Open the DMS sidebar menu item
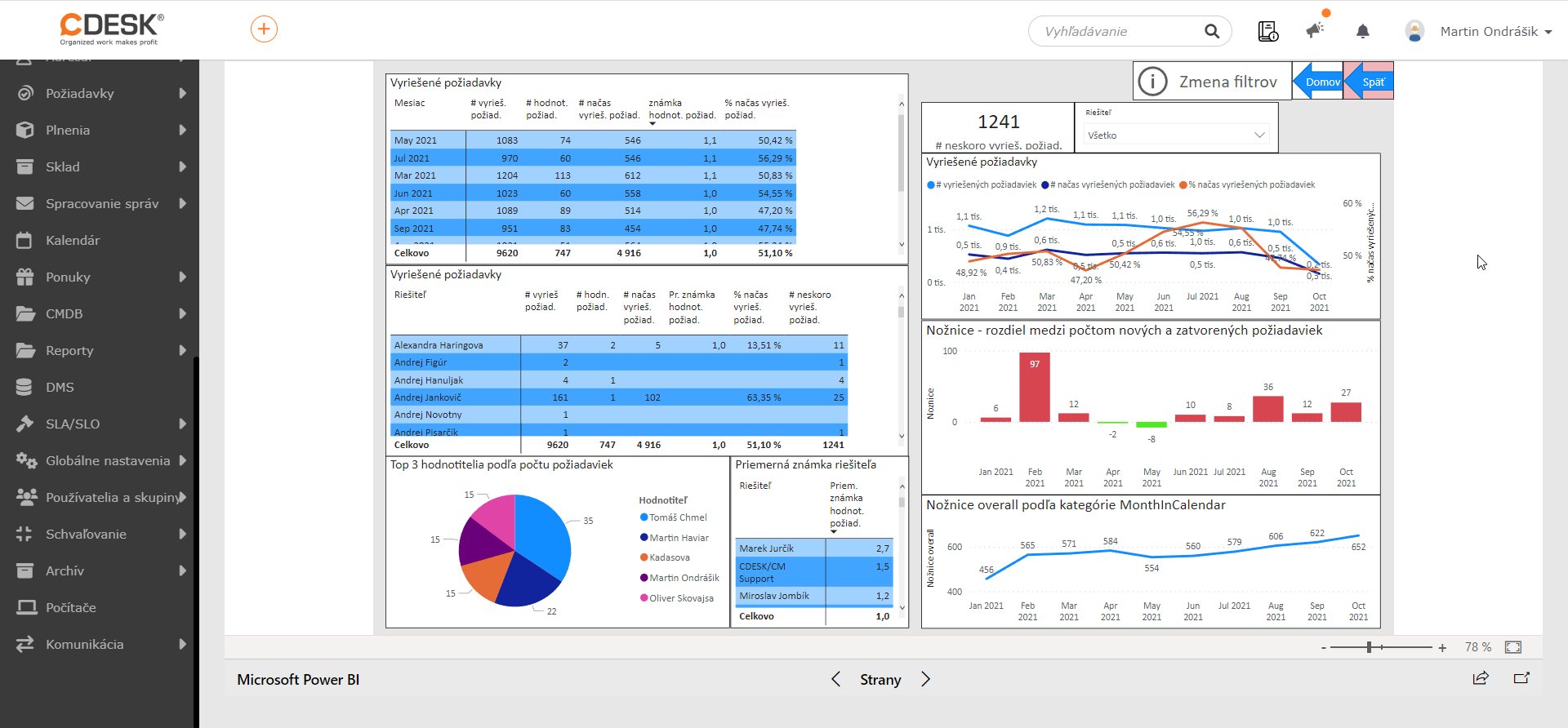 60,387
